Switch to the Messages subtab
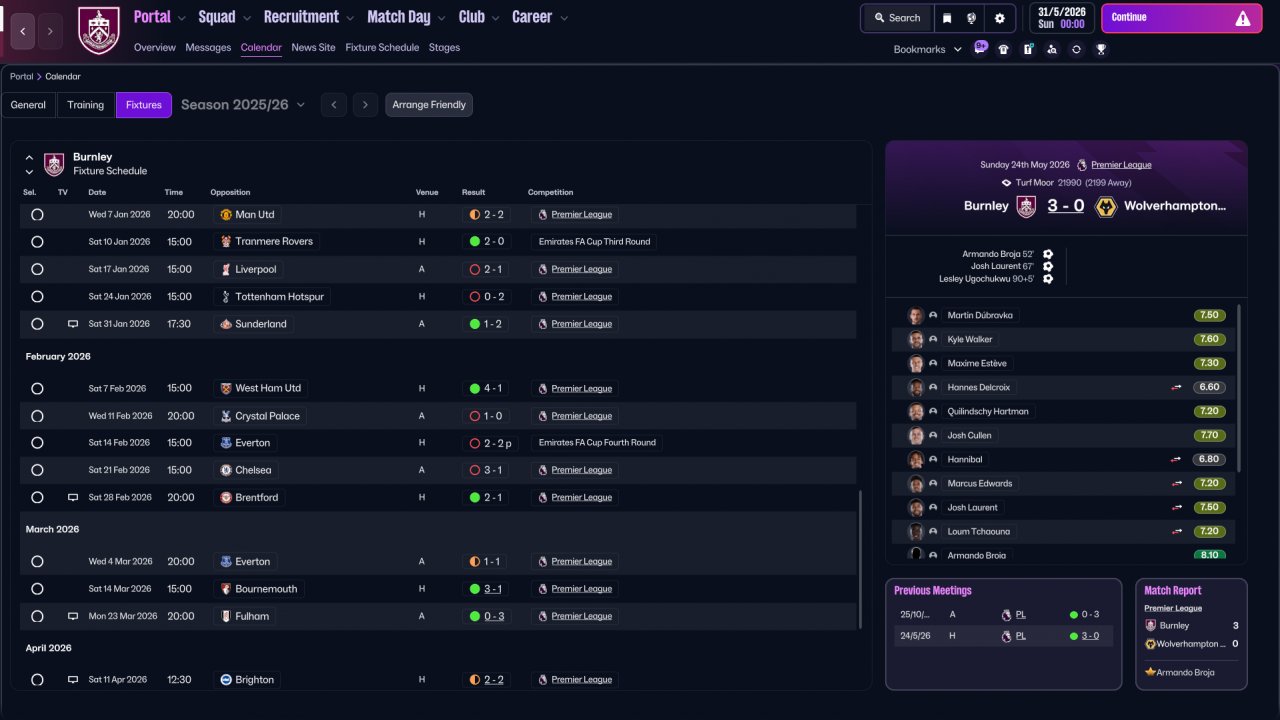Viewport: 1280px width, 720px height. pyautogui.click(x=208, y=47)
